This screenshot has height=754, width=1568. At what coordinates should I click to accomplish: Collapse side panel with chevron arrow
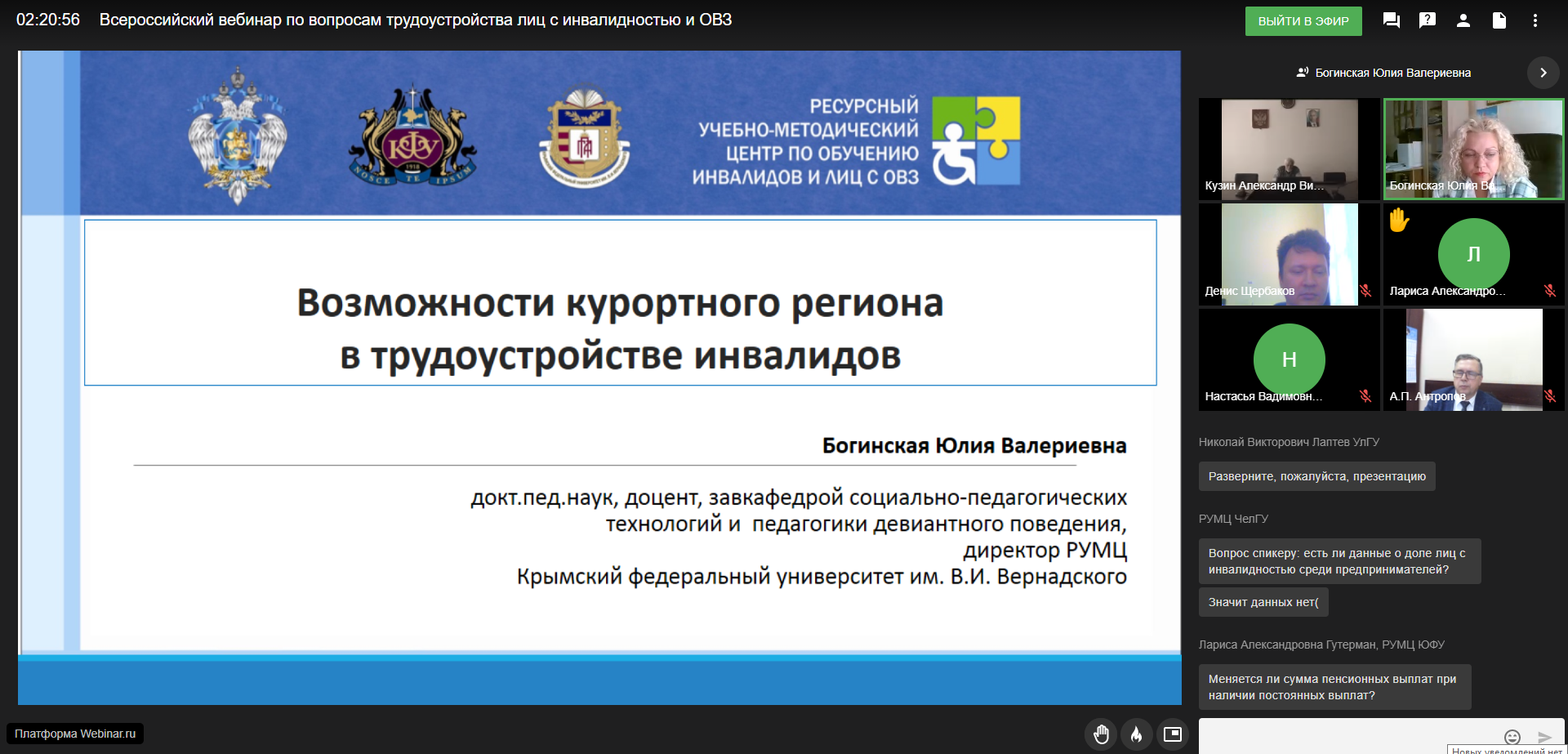[x=1543, y=73]
